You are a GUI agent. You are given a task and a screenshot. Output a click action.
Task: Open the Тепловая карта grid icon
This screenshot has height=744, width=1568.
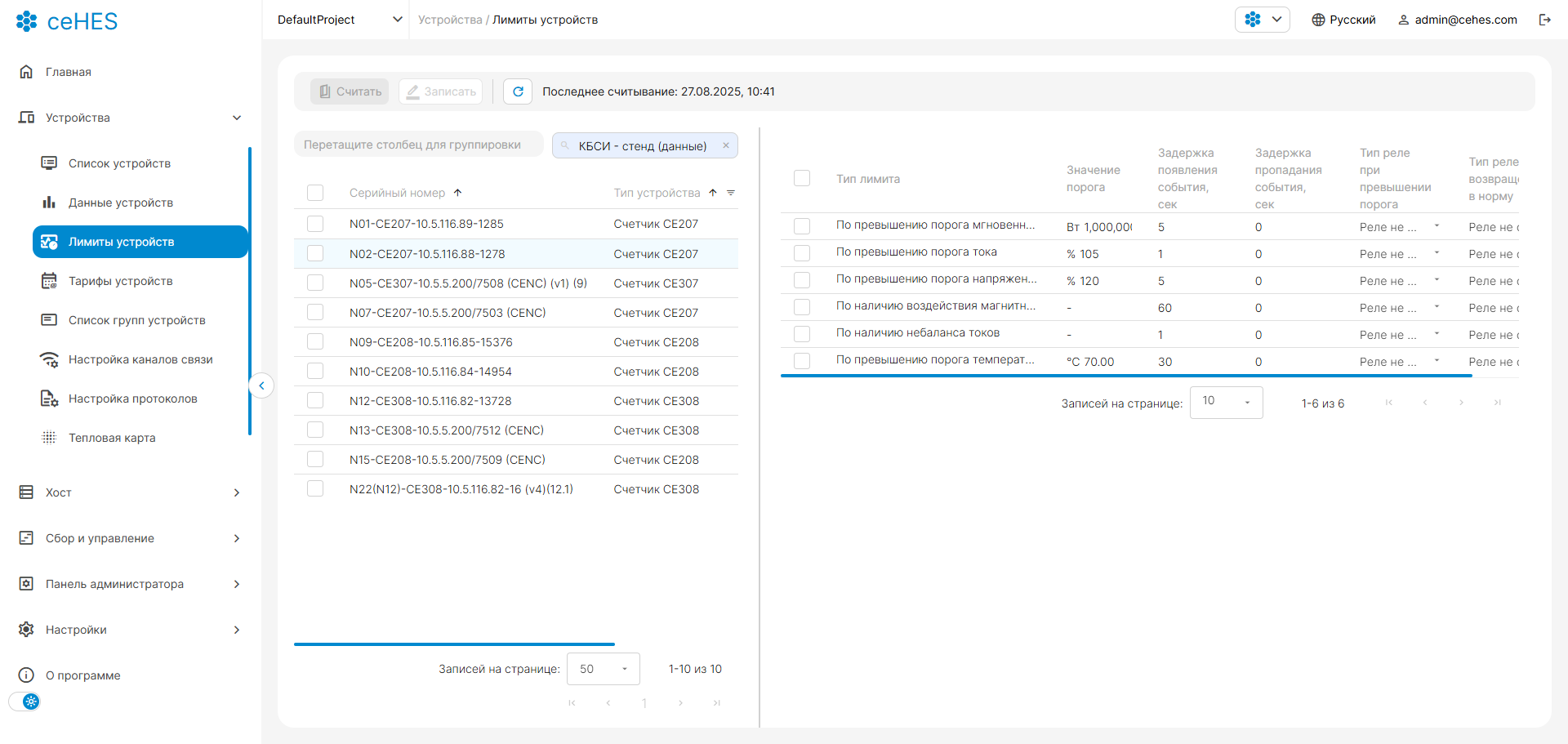coord(49,438)
